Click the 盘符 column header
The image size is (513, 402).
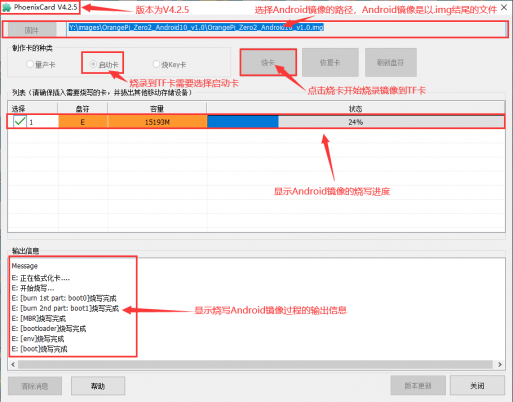click(82, 108)
